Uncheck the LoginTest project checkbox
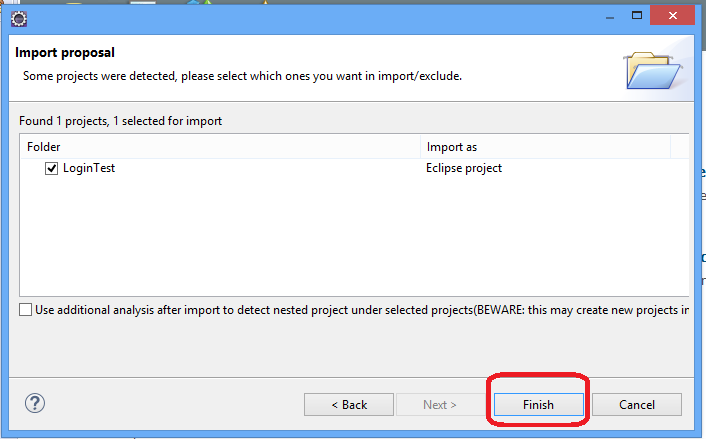Viewport: 706px width, 439px height. (51, 168)
